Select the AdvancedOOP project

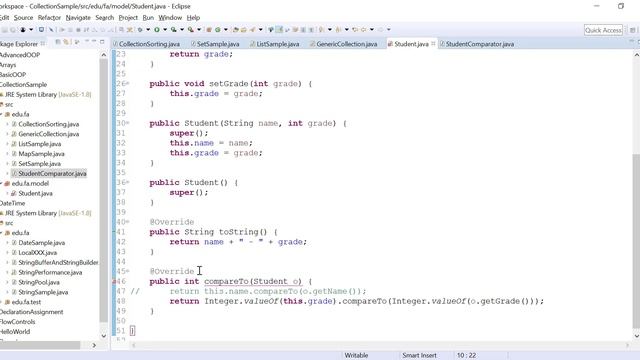point(20,55)
